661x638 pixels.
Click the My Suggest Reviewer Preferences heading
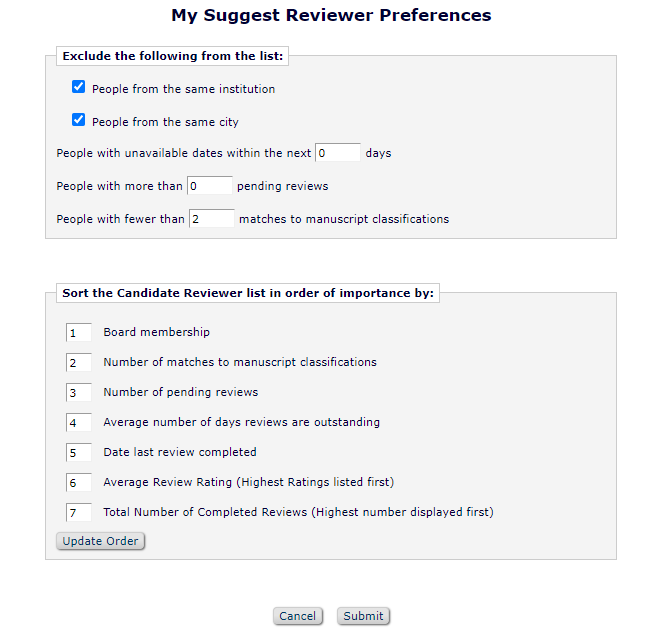point(331,16)
